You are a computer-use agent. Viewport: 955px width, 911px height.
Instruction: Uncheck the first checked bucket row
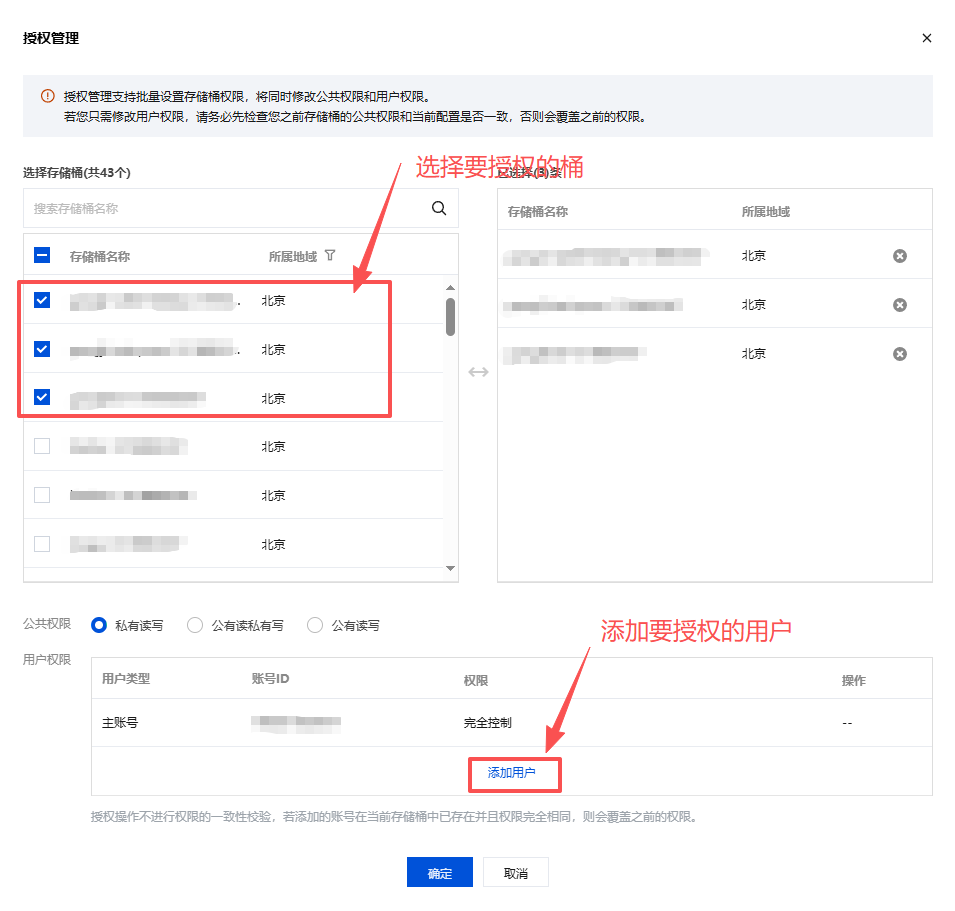point(42,300)
